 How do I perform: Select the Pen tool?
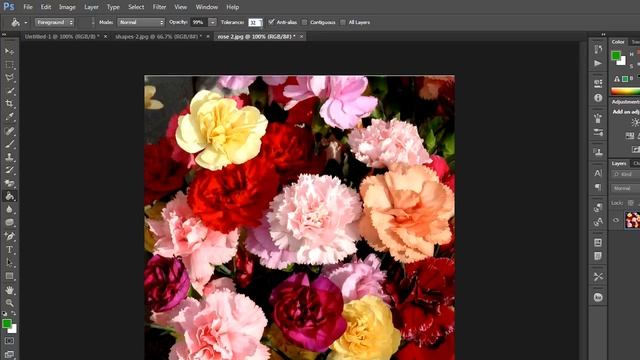9,236
